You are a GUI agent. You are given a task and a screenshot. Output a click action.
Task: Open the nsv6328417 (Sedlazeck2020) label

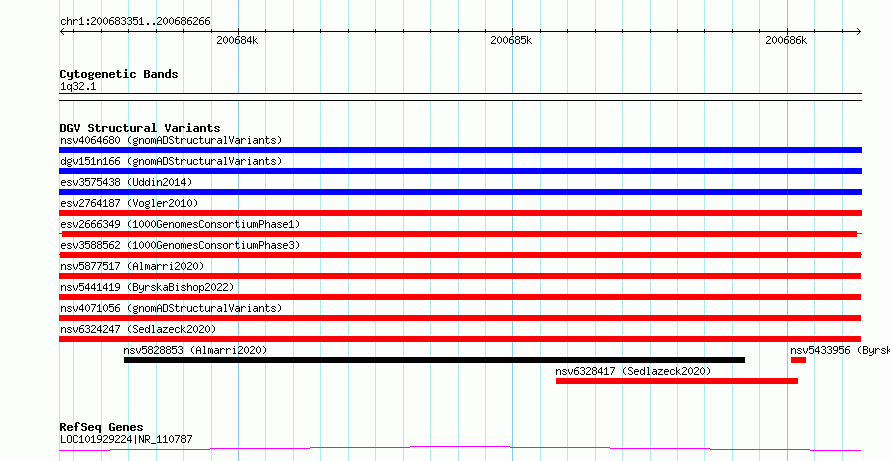(x=633, y=371)
